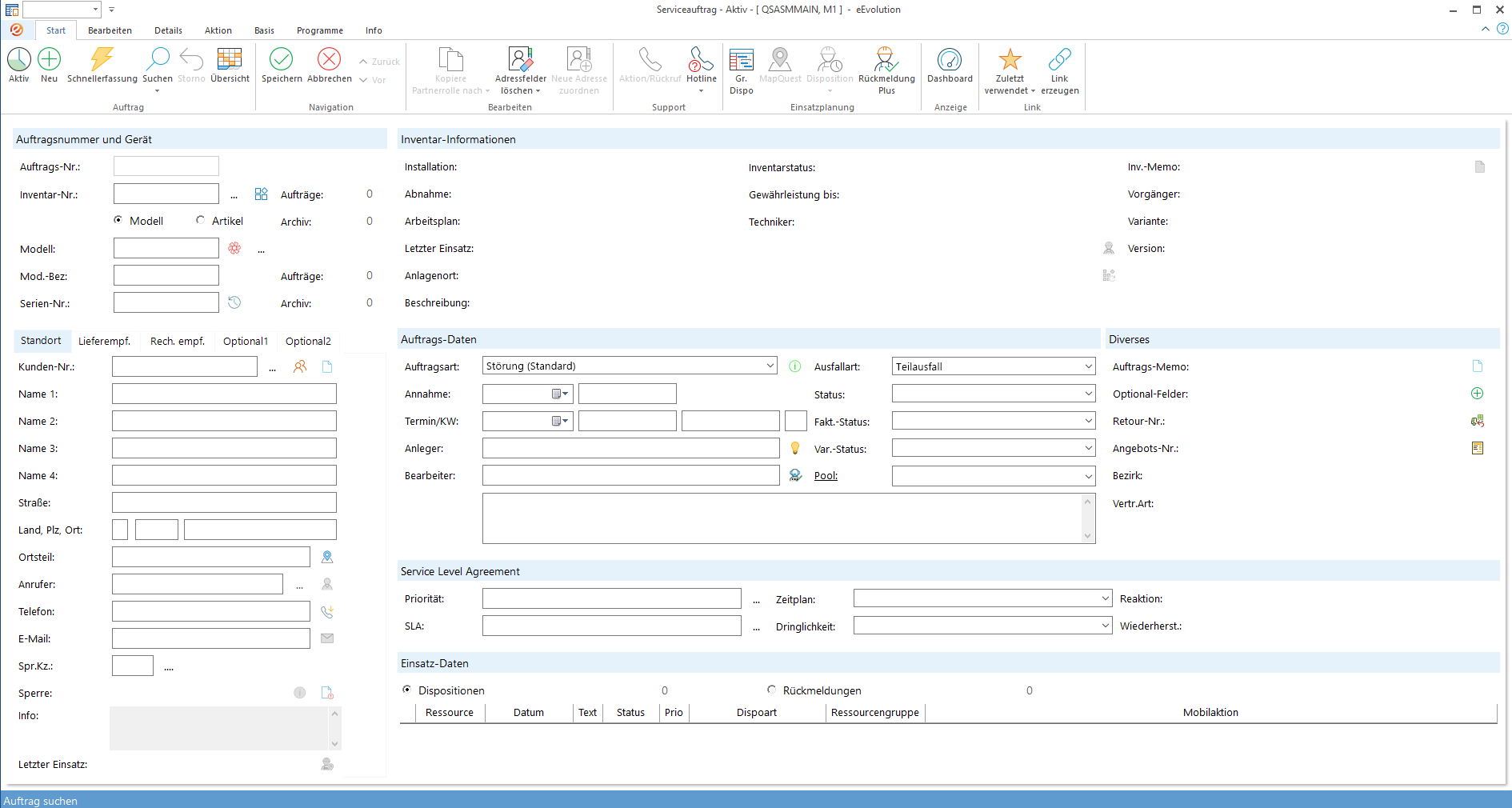Screen dimensions: 1512x808
Task: Click the Optional-Felder plus icon
Action: click(x=1478, y=394)
